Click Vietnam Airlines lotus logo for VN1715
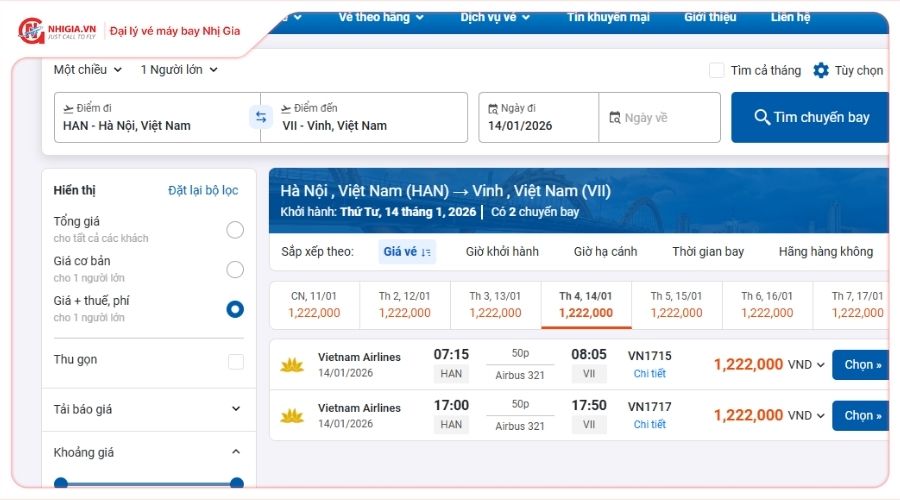 coord(292,365)
